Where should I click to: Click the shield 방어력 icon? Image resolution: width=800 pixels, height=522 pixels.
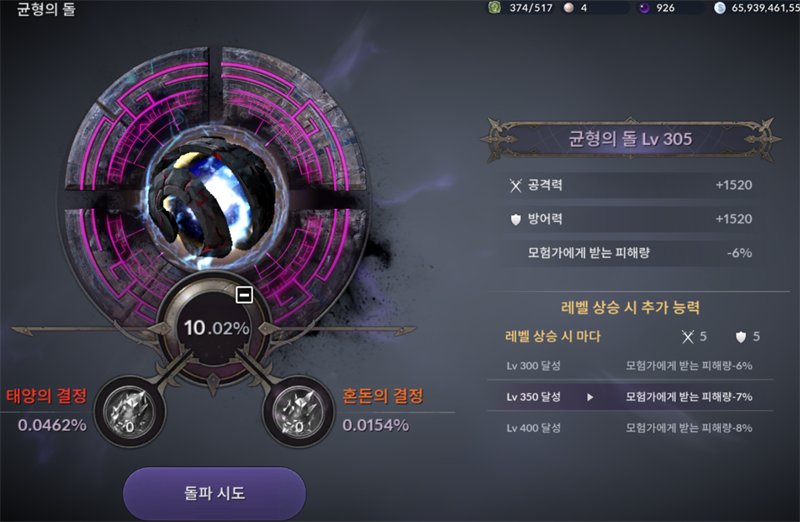pyautogui.click(x=516, y=219)
